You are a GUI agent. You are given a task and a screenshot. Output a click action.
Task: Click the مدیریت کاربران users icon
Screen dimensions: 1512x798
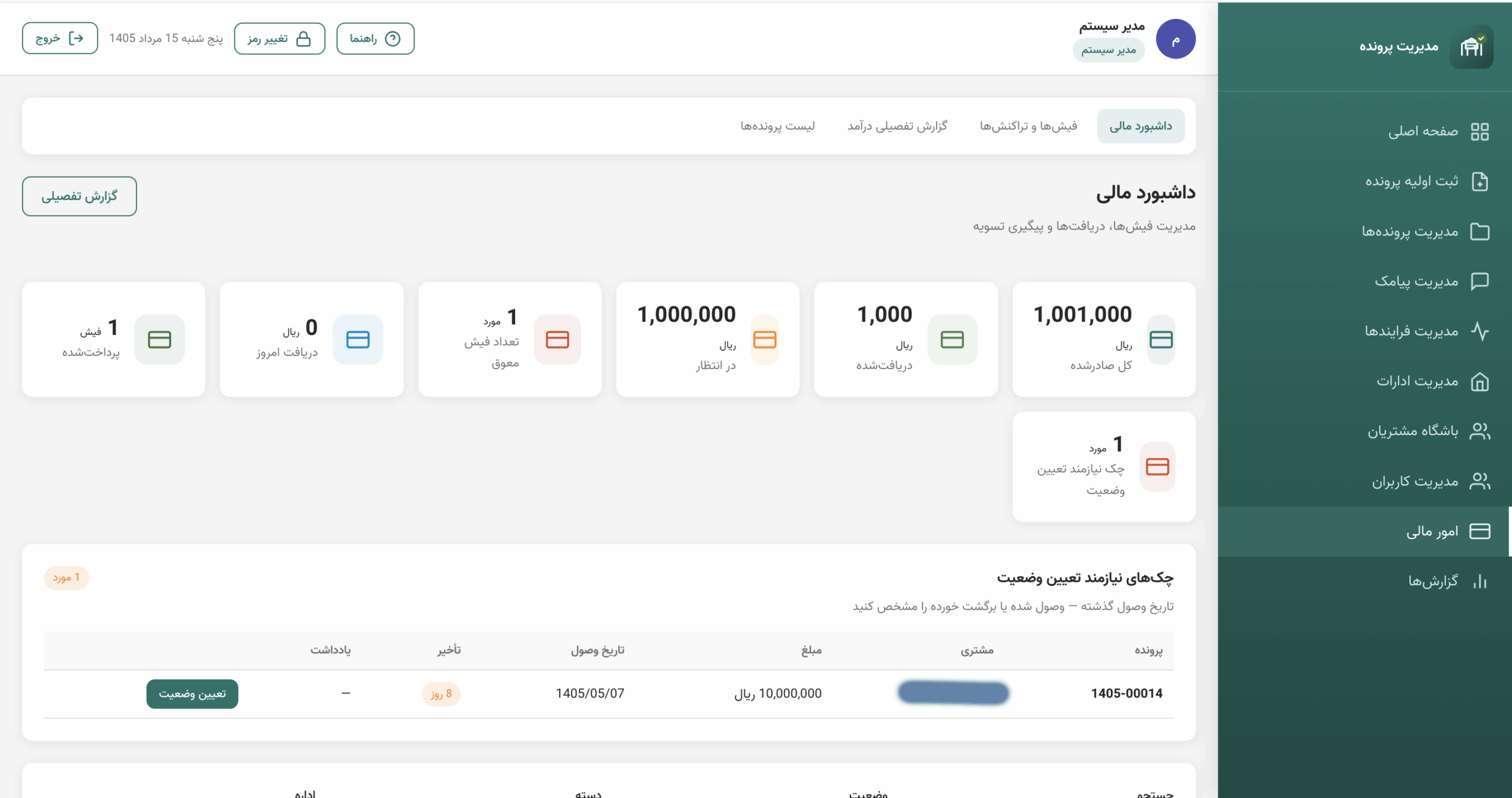click(x=1480, y=481)
